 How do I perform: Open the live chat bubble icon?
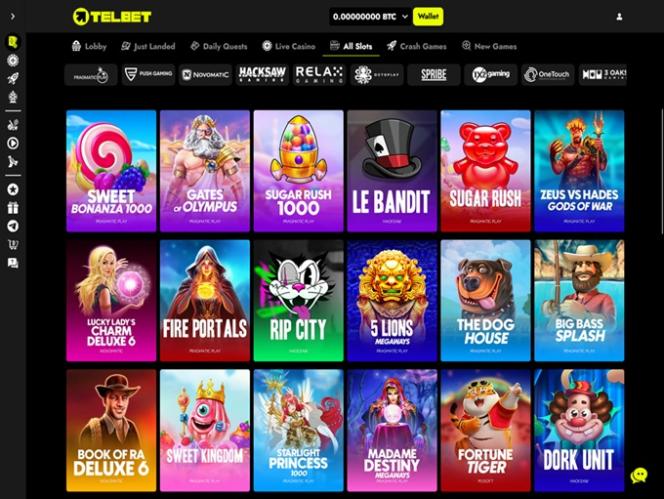pyautogui.click(x=639, y=475)
